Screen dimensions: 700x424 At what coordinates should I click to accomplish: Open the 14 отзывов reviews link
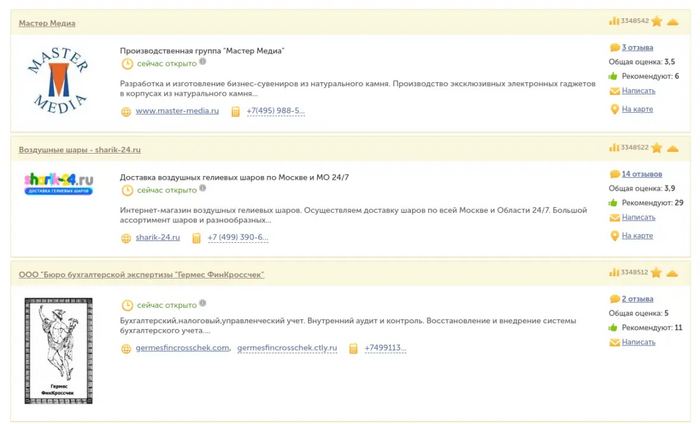(x=641, y=174)
